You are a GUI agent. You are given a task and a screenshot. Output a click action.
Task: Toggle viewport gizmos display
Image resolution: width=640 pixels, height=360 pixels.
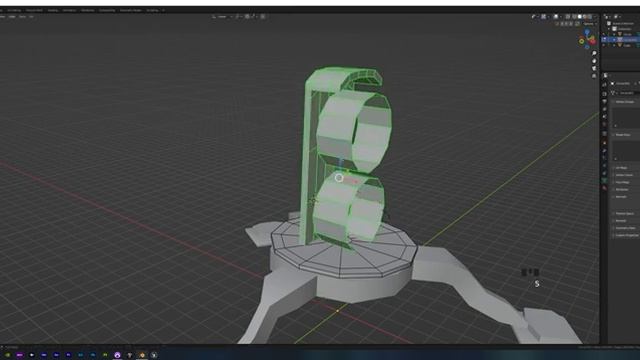544,17
